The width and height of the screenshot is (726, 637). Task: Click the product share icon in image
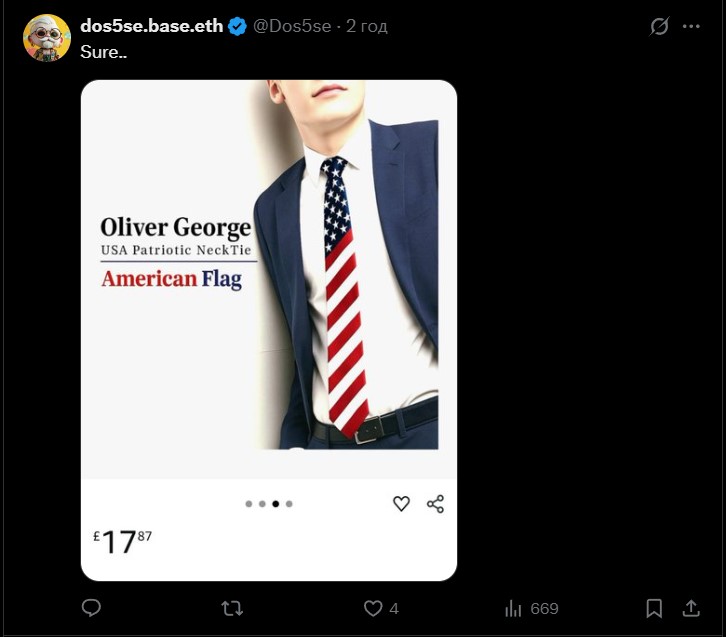click(x=435, y=504)
